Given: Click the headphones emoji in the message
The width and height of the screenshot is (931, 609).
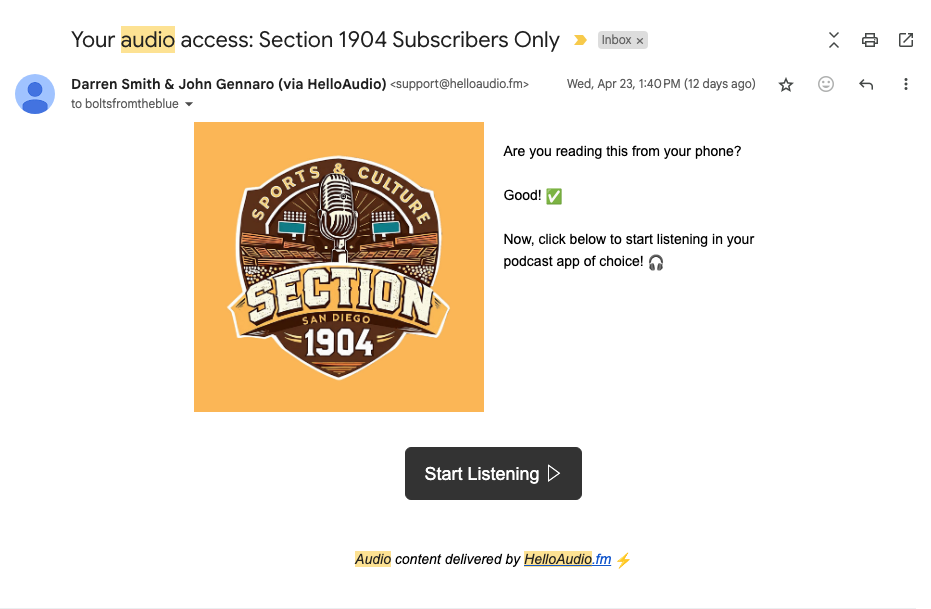Looking at the screenshot, I should tap(656, 262).
